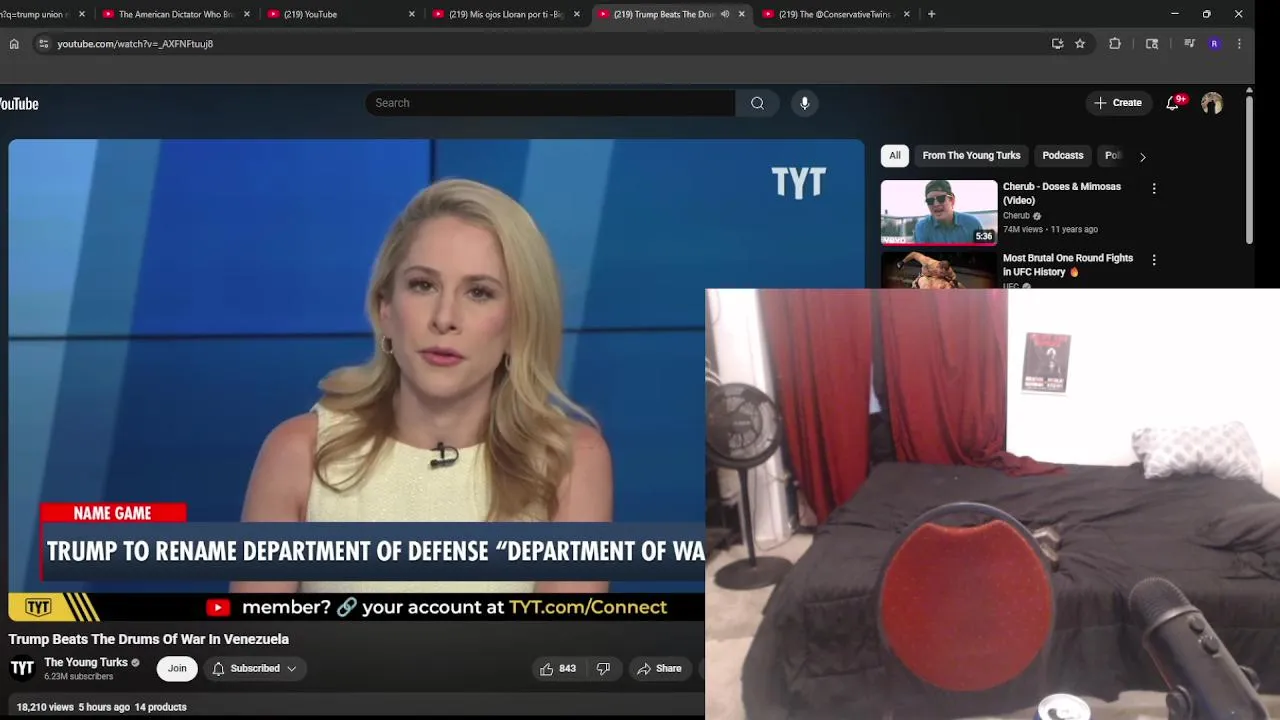The image size is (1280, 720).
Task: Open Cherub video thumbnail
Action: tap(939, 212)
